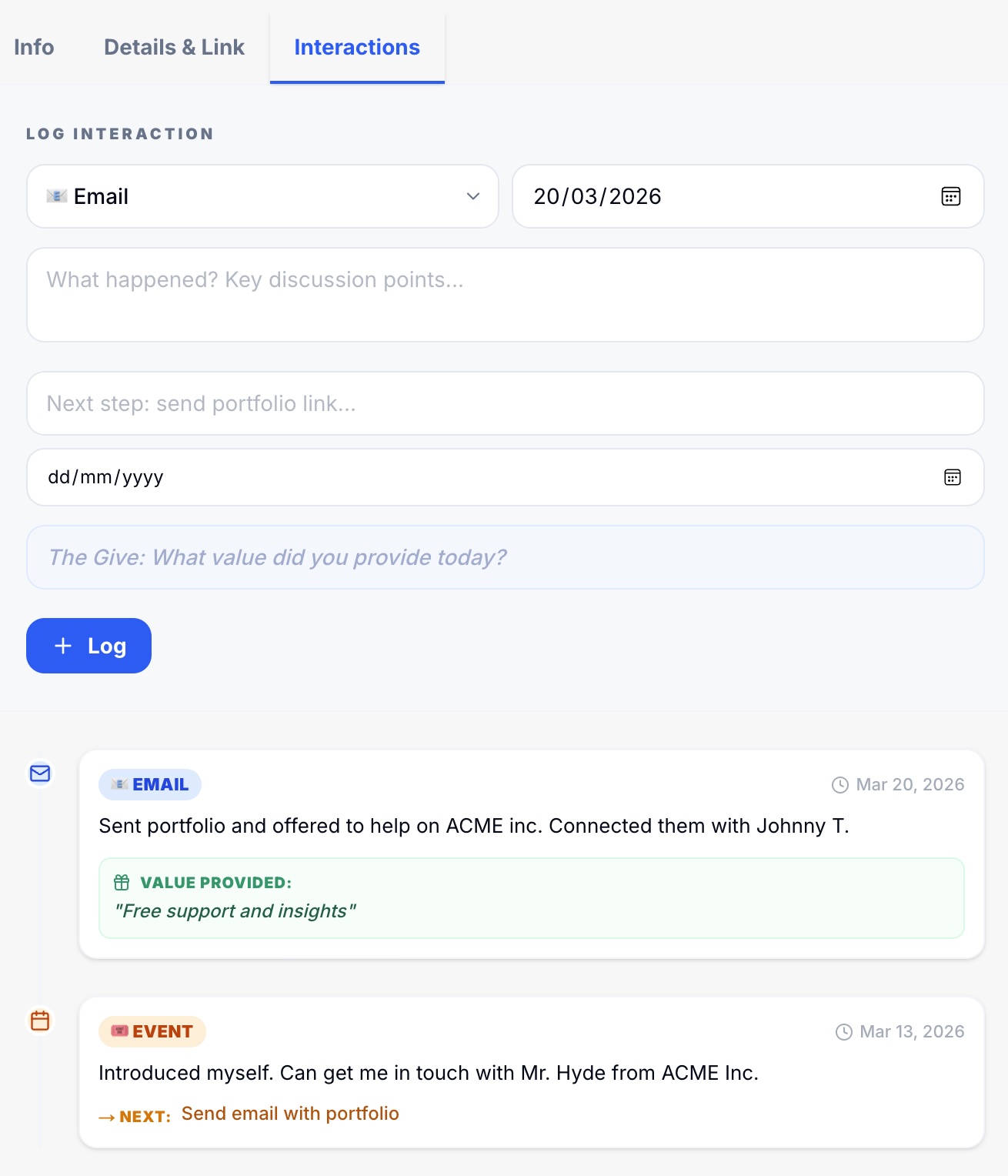
Task: Open the calendar picker for the 20/03/2026 date
Action: pos(951,196)
